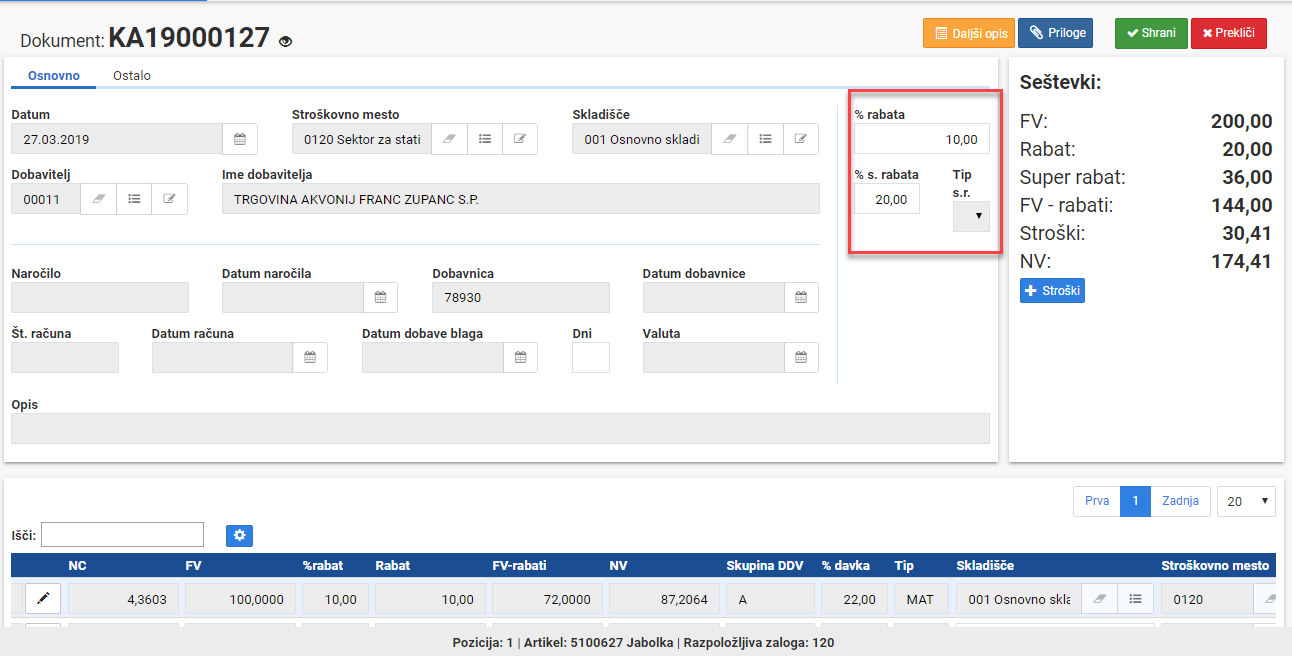Switch to the Osnovno tab
Image resolution: width=1292 pixels, height=656 pixels.
coord(54,76)
